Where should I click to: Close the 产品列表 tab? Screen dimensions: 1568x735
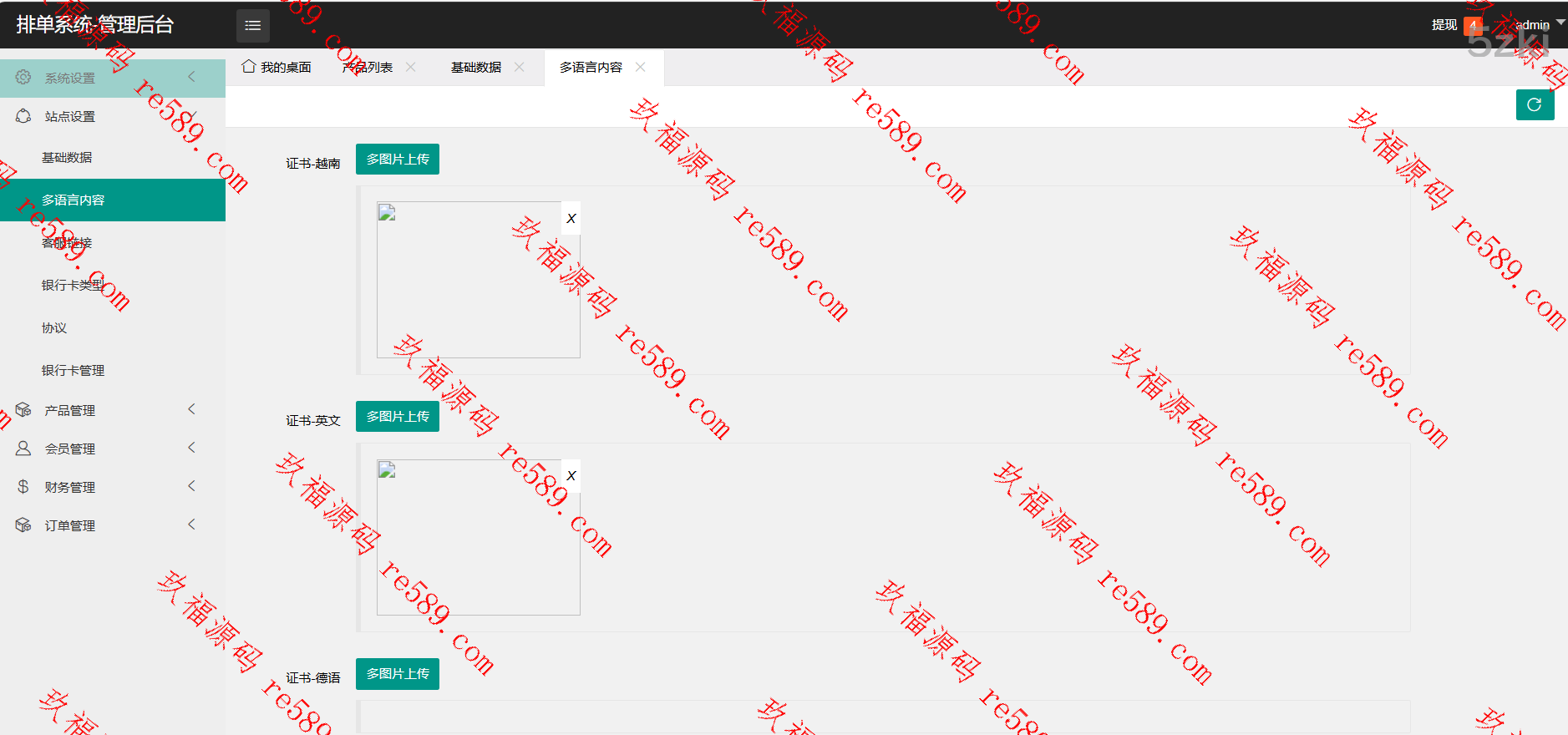[411, 67]
